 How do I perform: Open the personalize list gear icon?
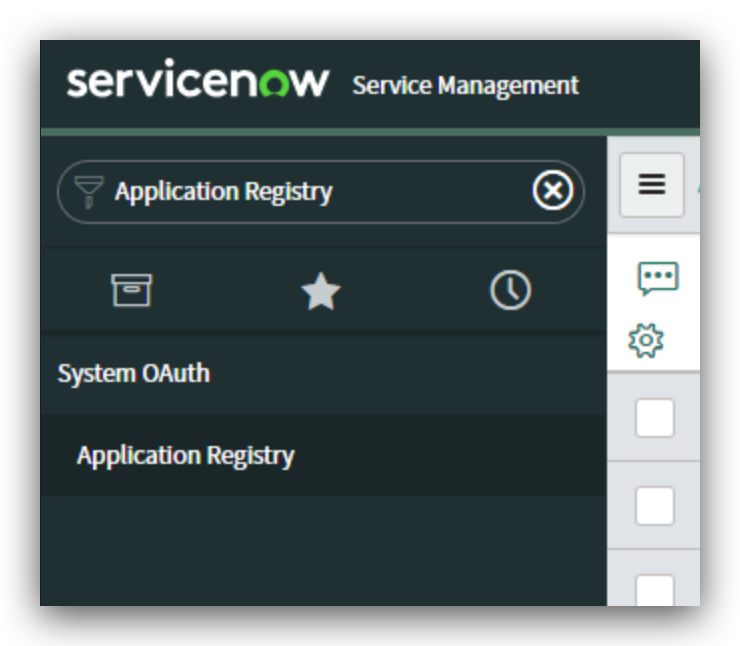point(646,340)
